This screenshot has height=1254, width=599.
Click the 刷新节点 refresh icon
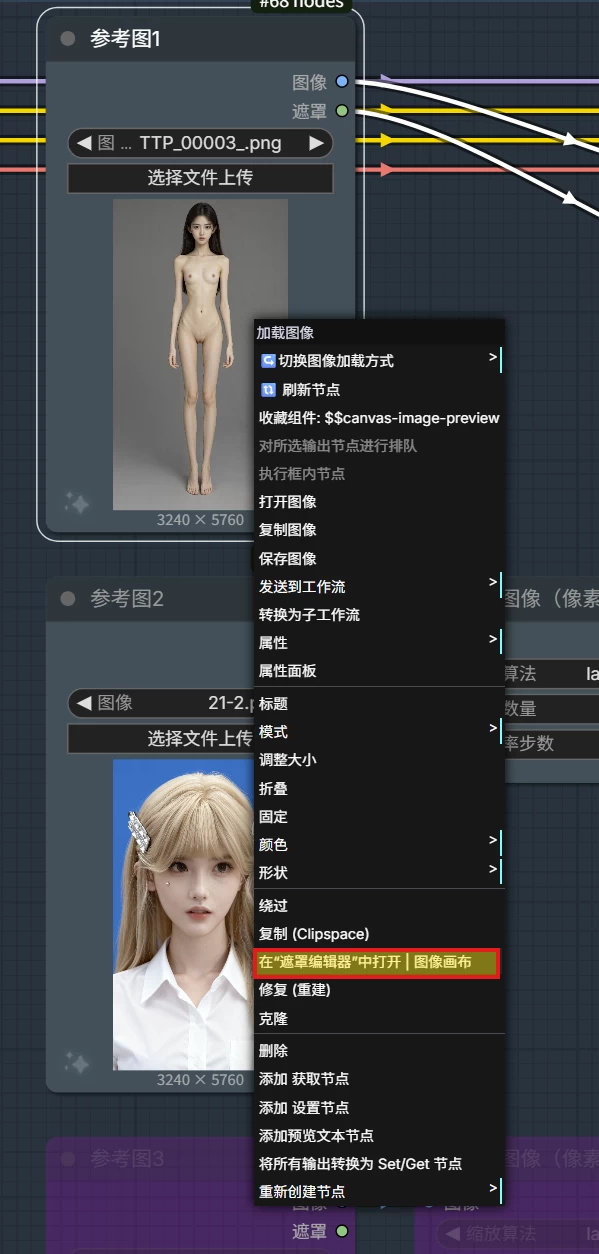[267, 390]
